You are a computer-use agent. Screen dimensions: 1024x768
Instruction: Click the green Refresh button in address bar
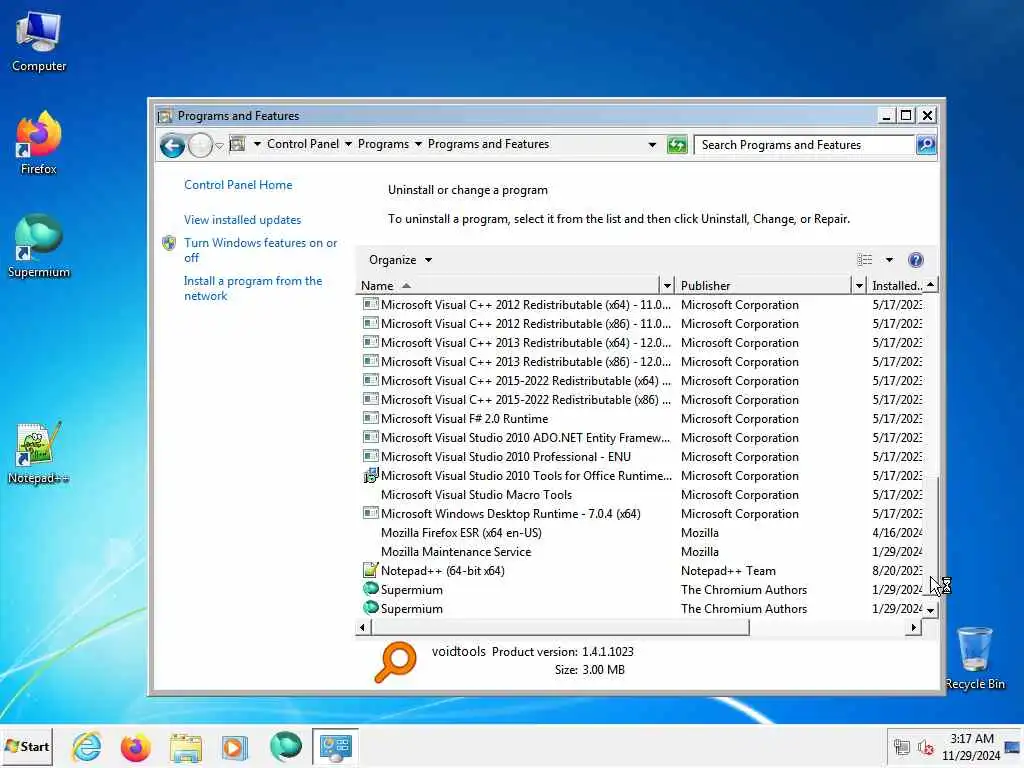(677, 144)
